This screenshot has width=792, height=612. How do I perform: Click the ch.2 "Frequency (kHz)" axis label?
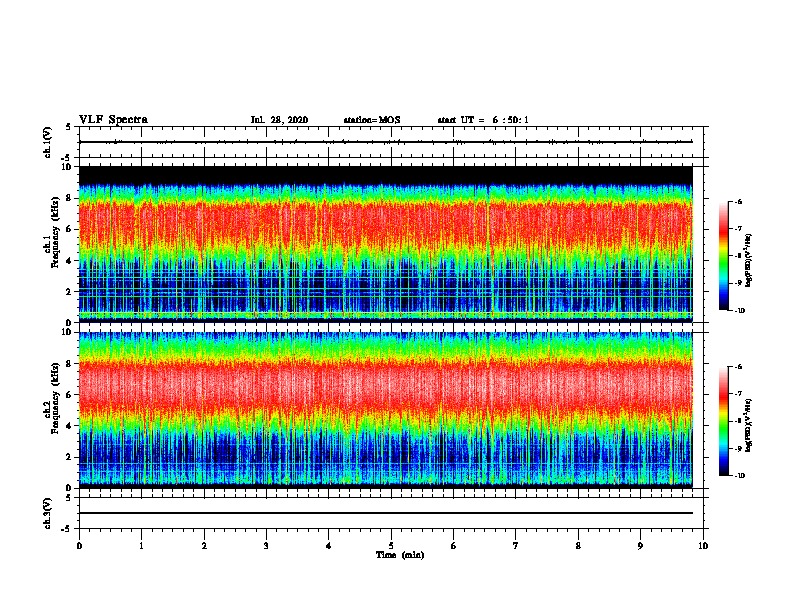(55, 398)
